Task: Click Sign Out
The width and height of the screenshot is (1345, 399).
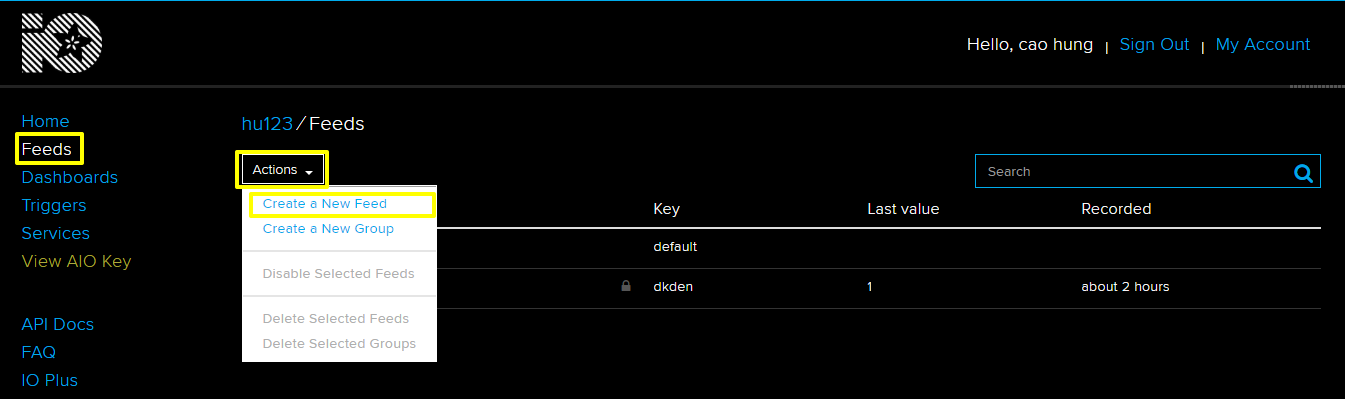Action: (x=1154, y=44)
